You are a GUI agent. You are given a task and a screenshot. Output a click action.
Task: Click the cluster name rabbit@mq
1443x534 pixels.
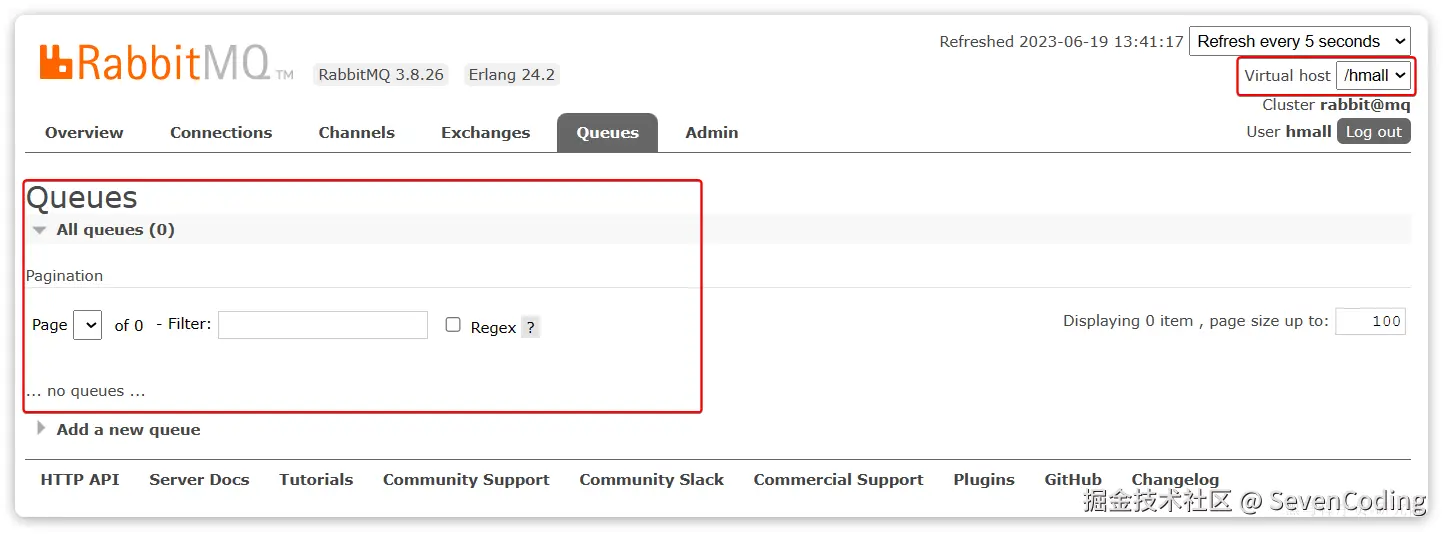tap(1365, 105)
